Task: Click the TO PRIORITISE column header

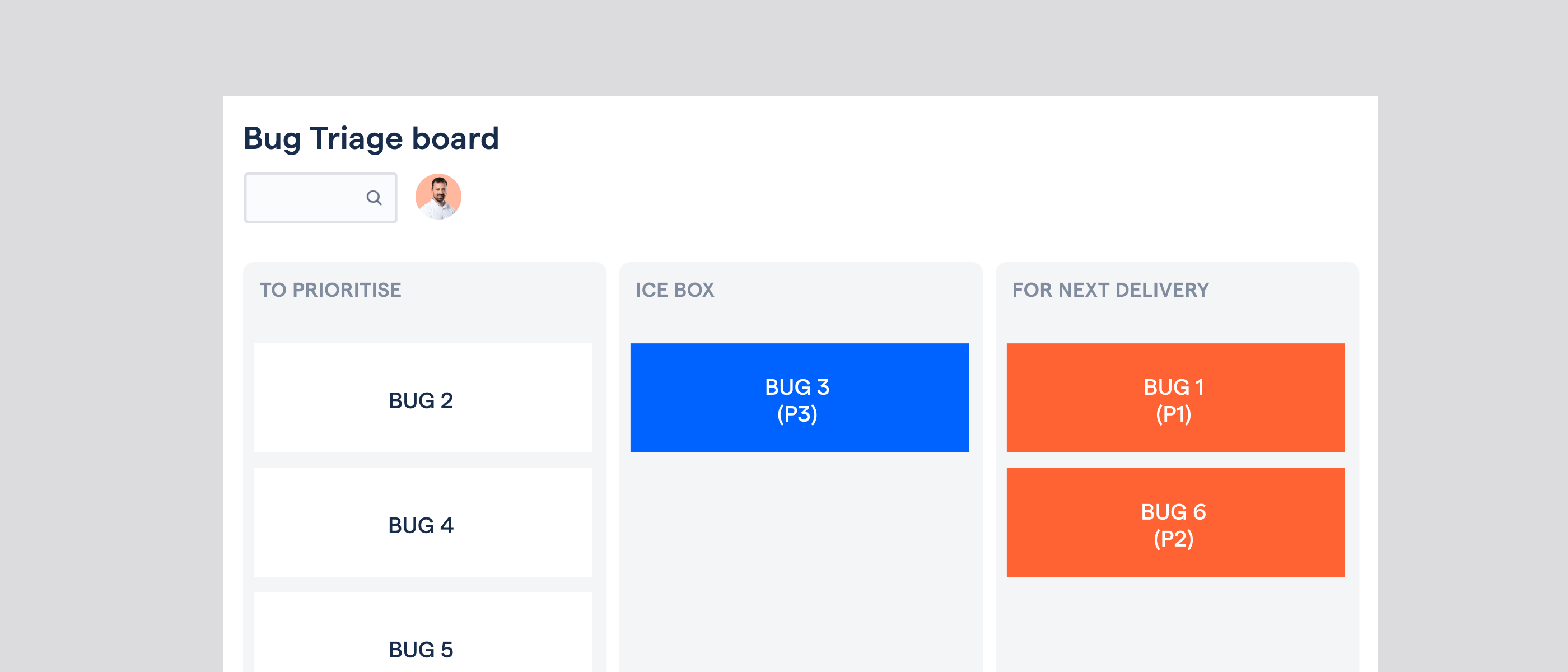Action: (x=330, y=290)
